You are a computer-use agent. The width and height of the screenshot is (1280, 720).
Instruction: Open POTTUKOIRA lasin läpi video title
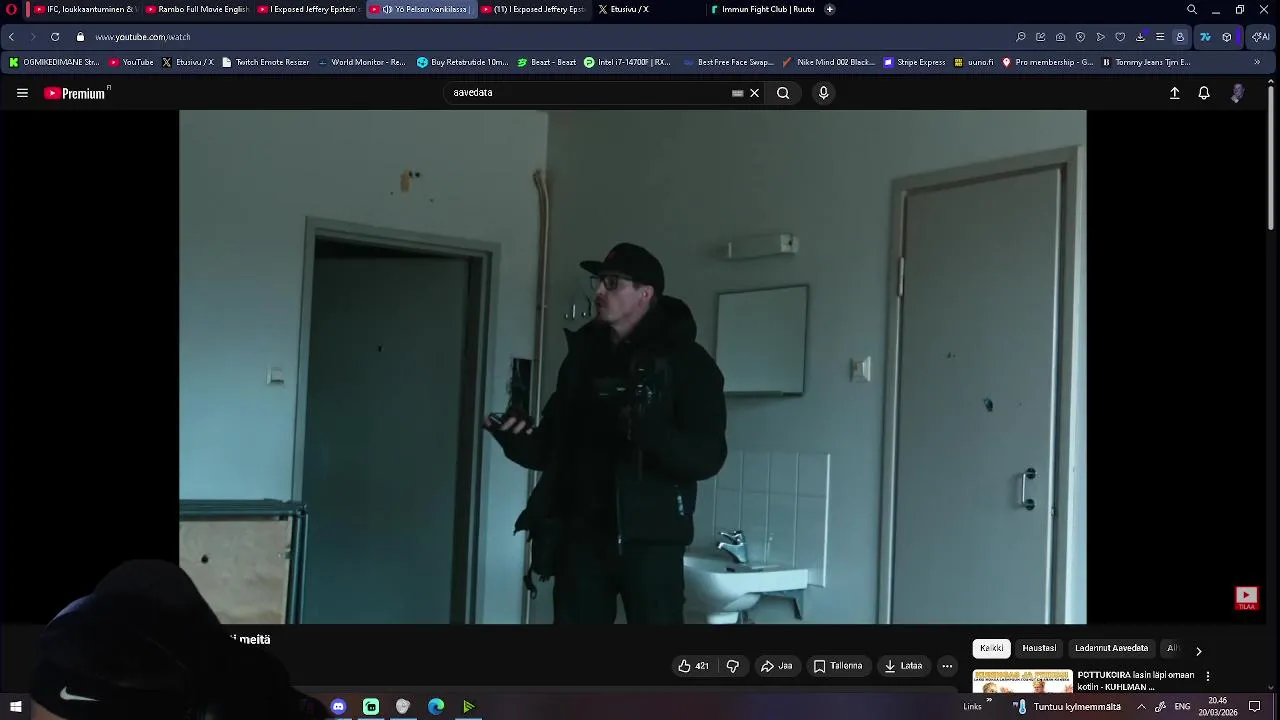tap(1136, 681)
